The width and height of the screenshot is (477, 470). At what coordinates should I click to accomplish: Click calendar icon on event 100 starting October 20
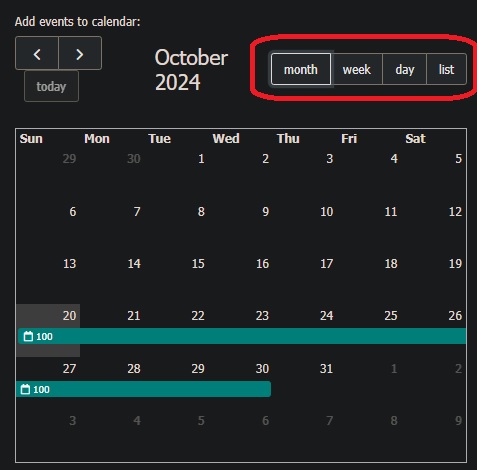pos(28,336)
